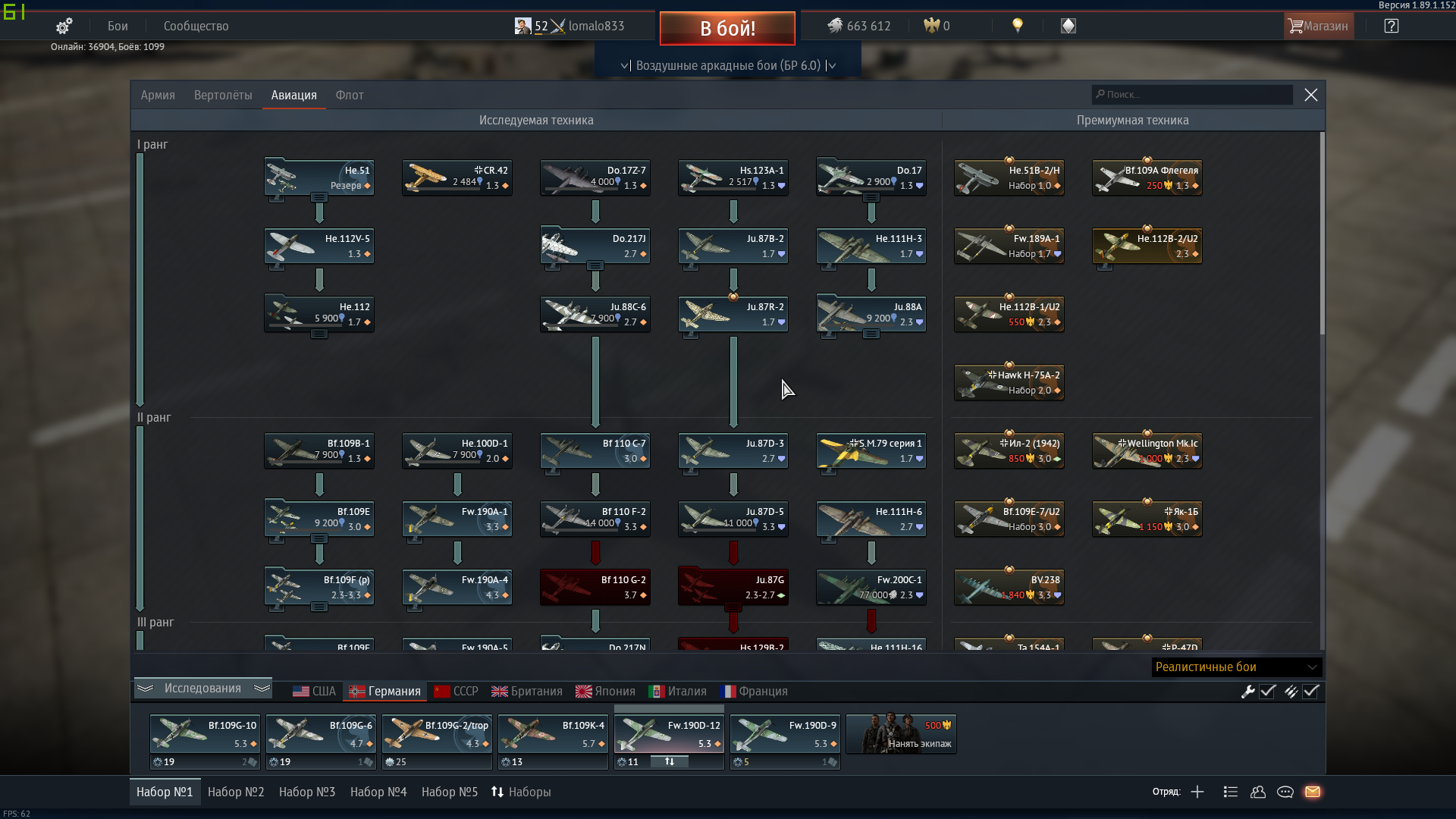The width and height of the screenshot is (1456, 819).
Task: Click the research tree vertical scrollbar
Action: point(1323,234)
